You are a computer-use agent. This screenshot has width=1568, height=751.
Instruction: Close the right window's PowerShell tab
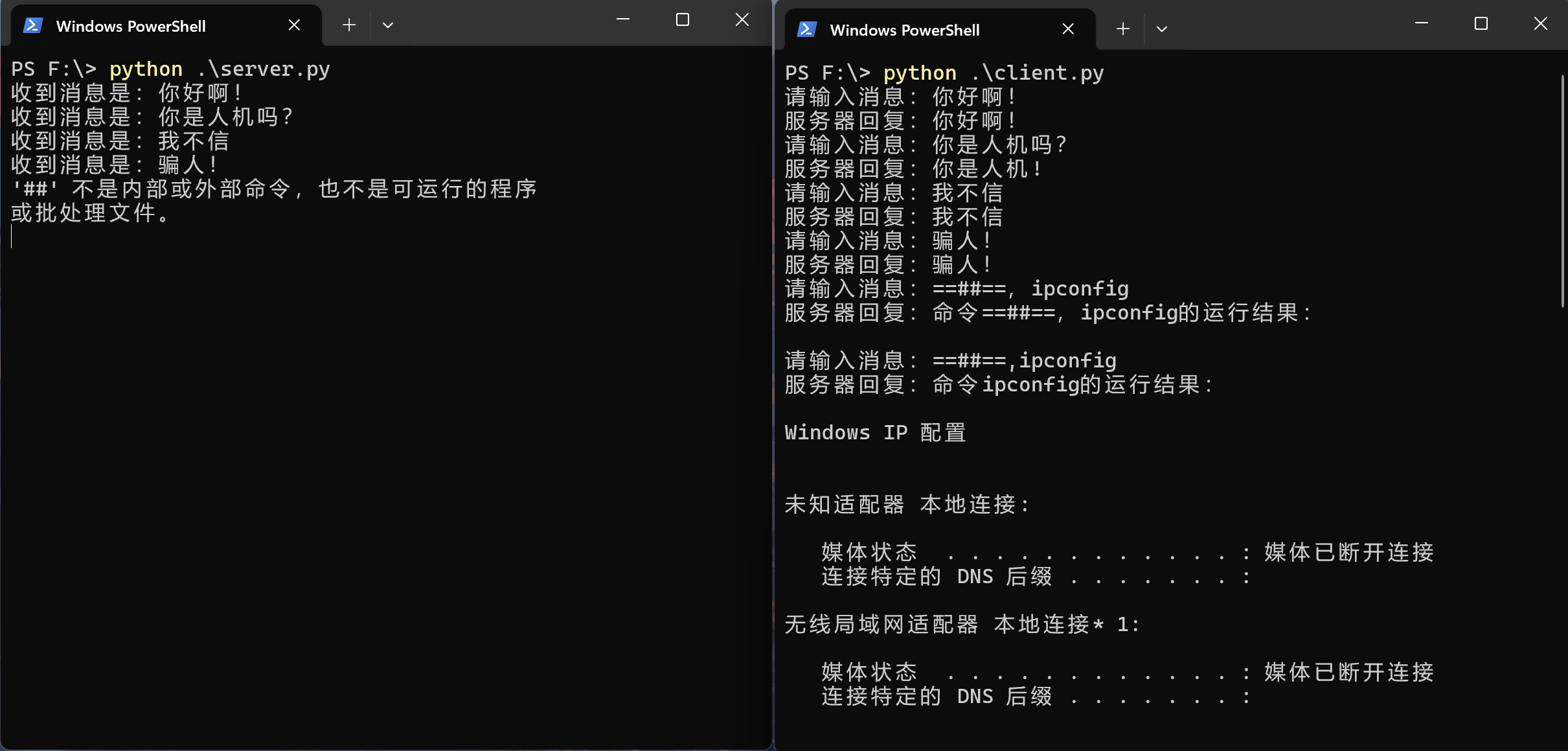[x=1068, y=29]
